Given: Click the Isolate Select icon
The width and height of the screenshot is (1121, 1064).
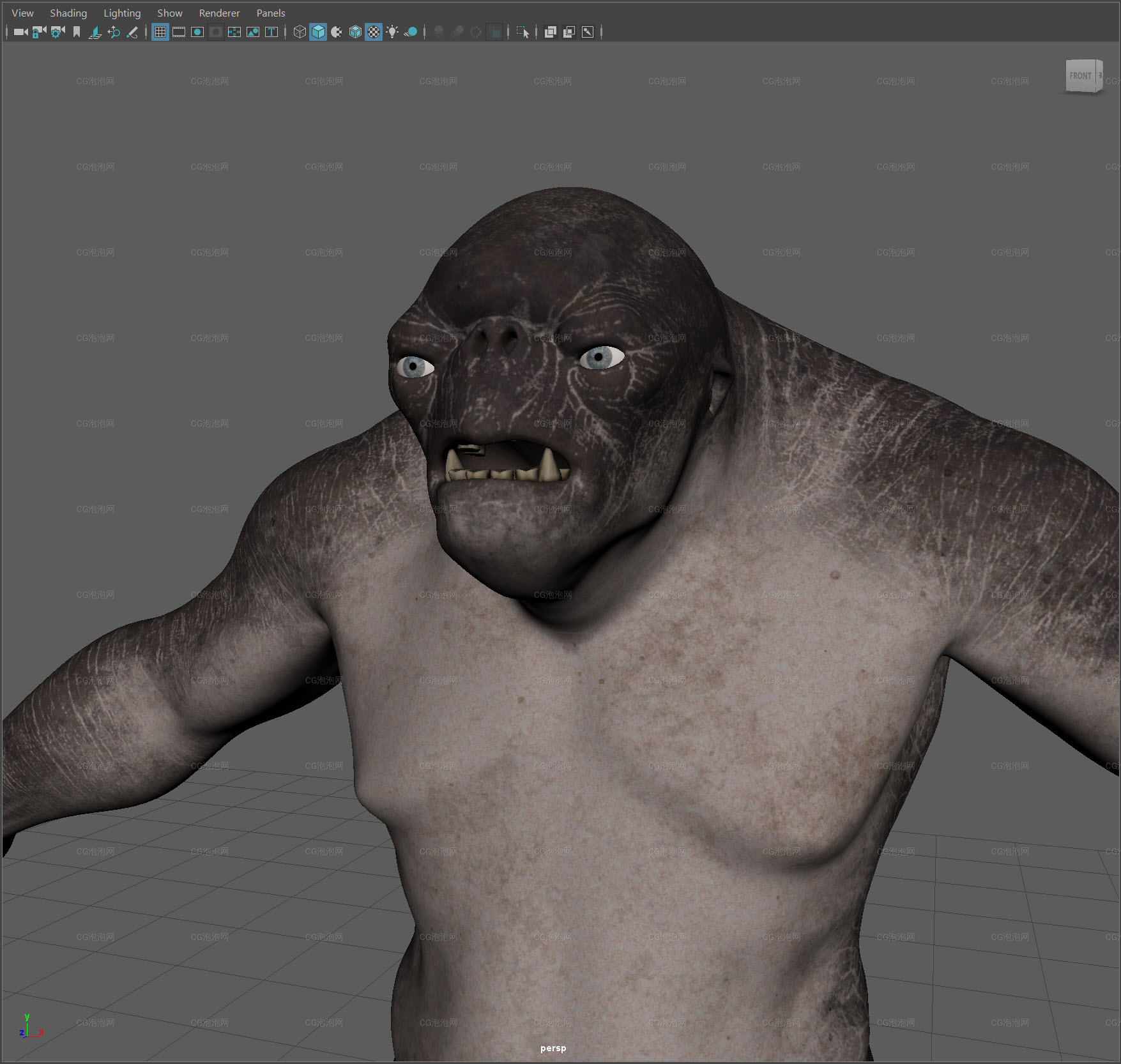Looking at the screenshot, I should pyautogui.click(x=522, y=32).
